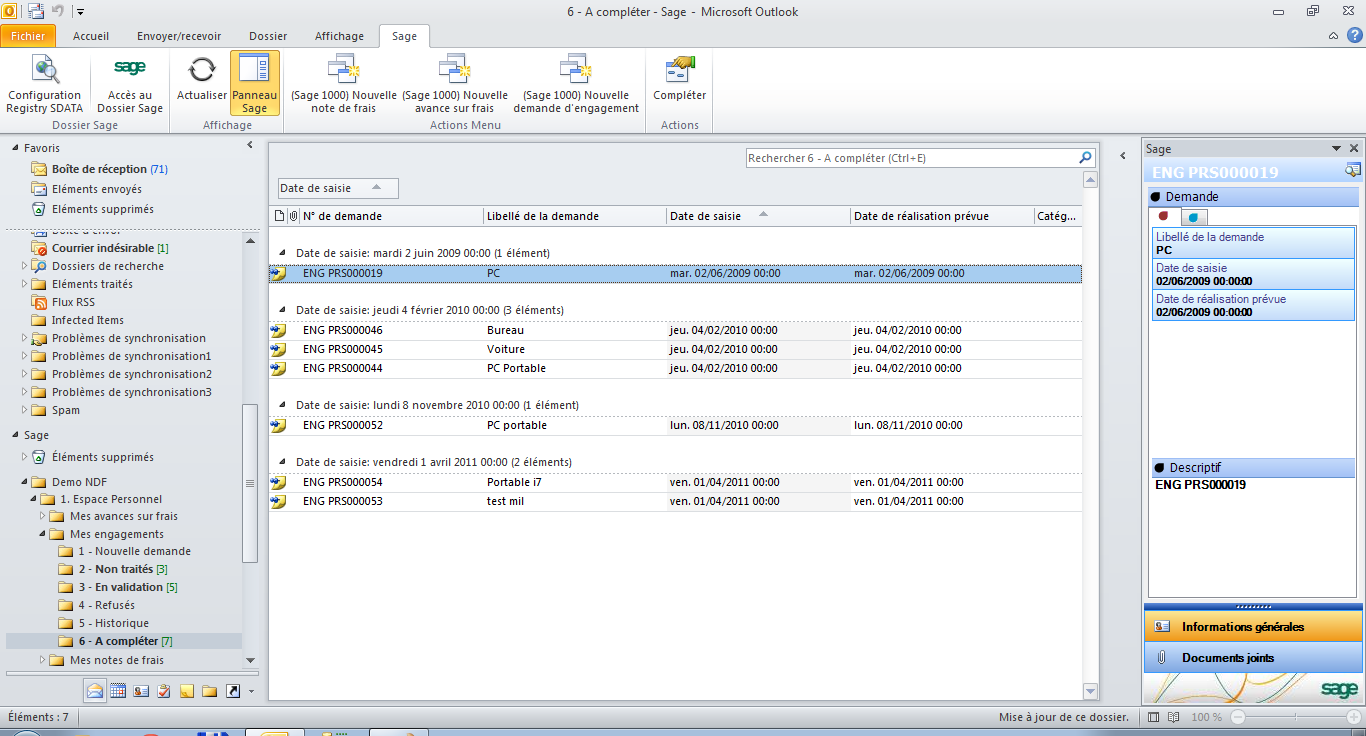Create a Sage 1000 Nouvelle demande d'engagement
Screen dimensions: 1366x736
point(576,84)
